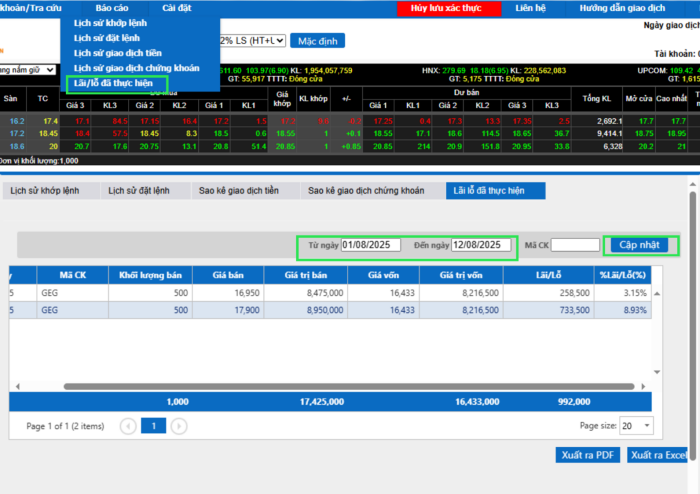Open the nắm giữ dropdown
Viewport: 700px width, 494px height.
click(x=28, y=70)
